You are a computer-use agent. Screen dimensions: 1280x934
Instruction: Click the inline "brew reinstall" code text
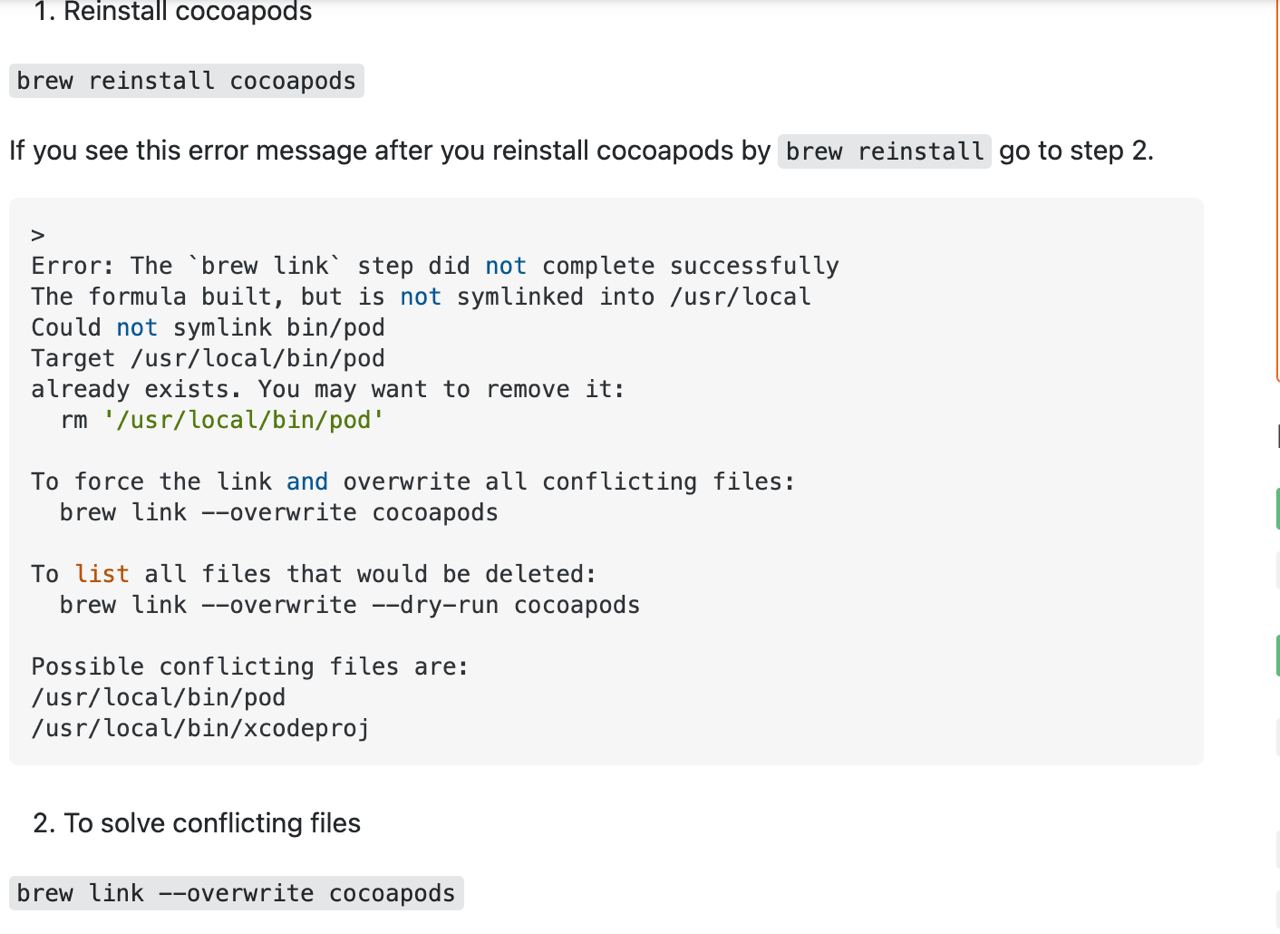click(885, 151)
